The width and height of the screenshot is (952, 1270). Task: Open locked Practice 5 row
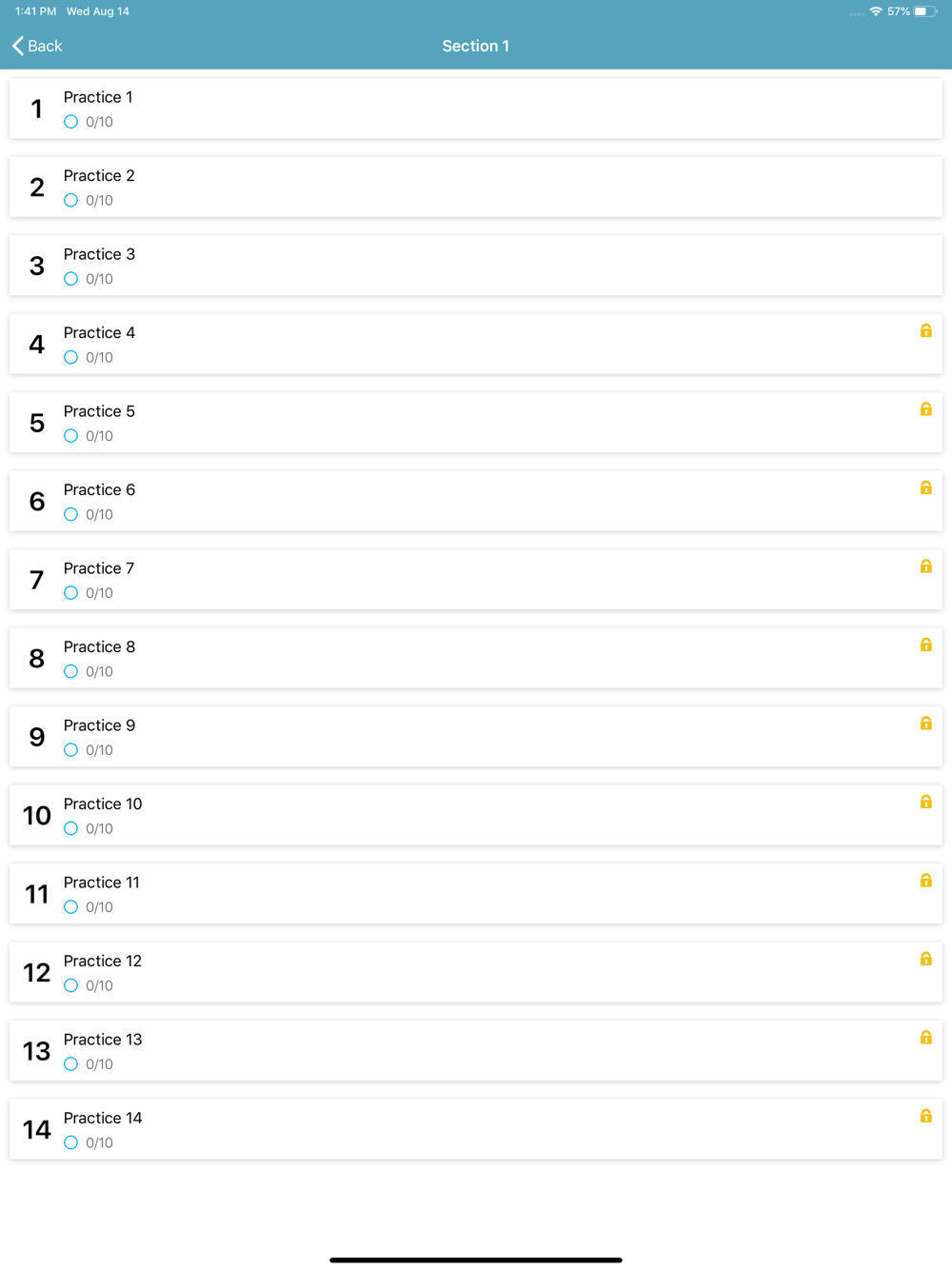[476, 423]
